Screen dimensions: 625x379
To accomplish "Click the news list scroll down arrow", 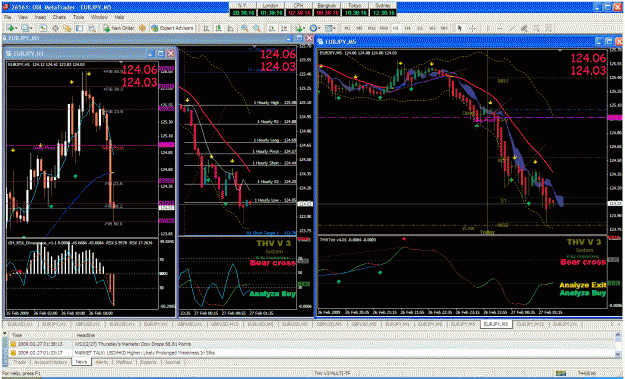I will [x=618, y=354].
